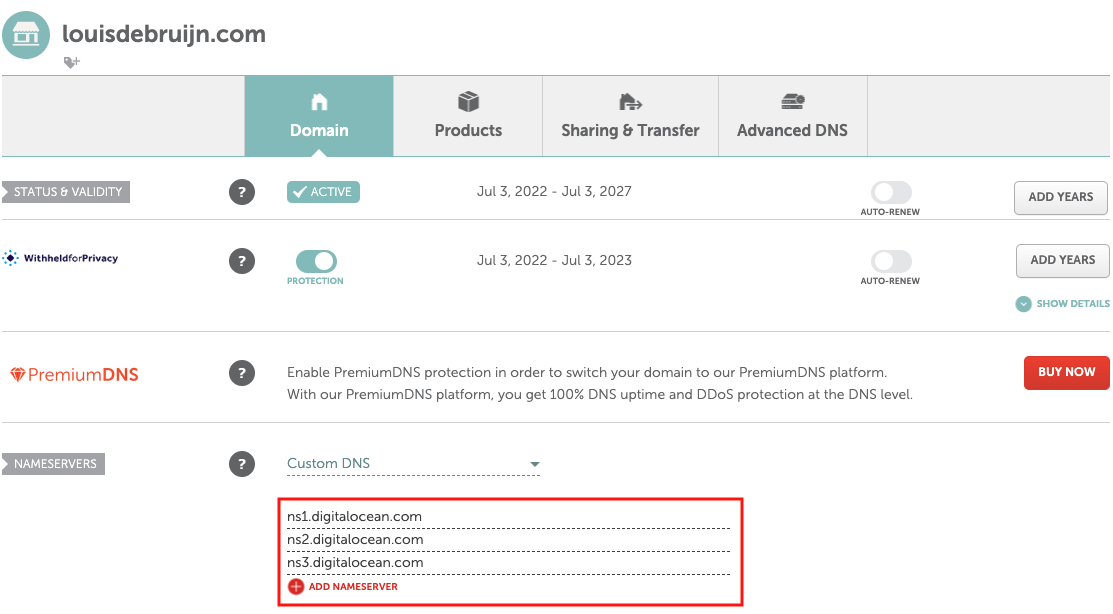Click Add Years for domain registration
The height and width of the screenshot is (614, 1113).
click(x=1060, y=197)
